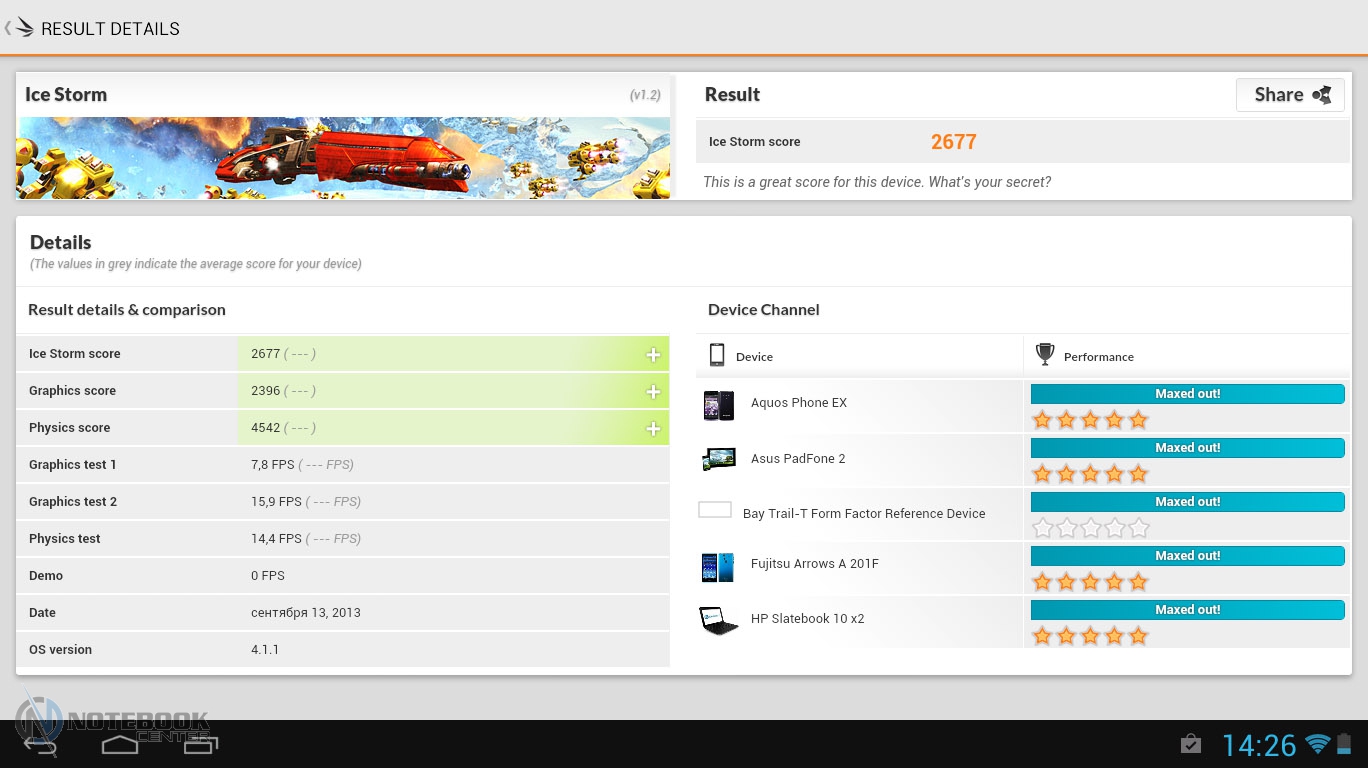Screen dimensions: 1368x768
Task: Sort by Performance column header
Action: (x=1097, y=357)
